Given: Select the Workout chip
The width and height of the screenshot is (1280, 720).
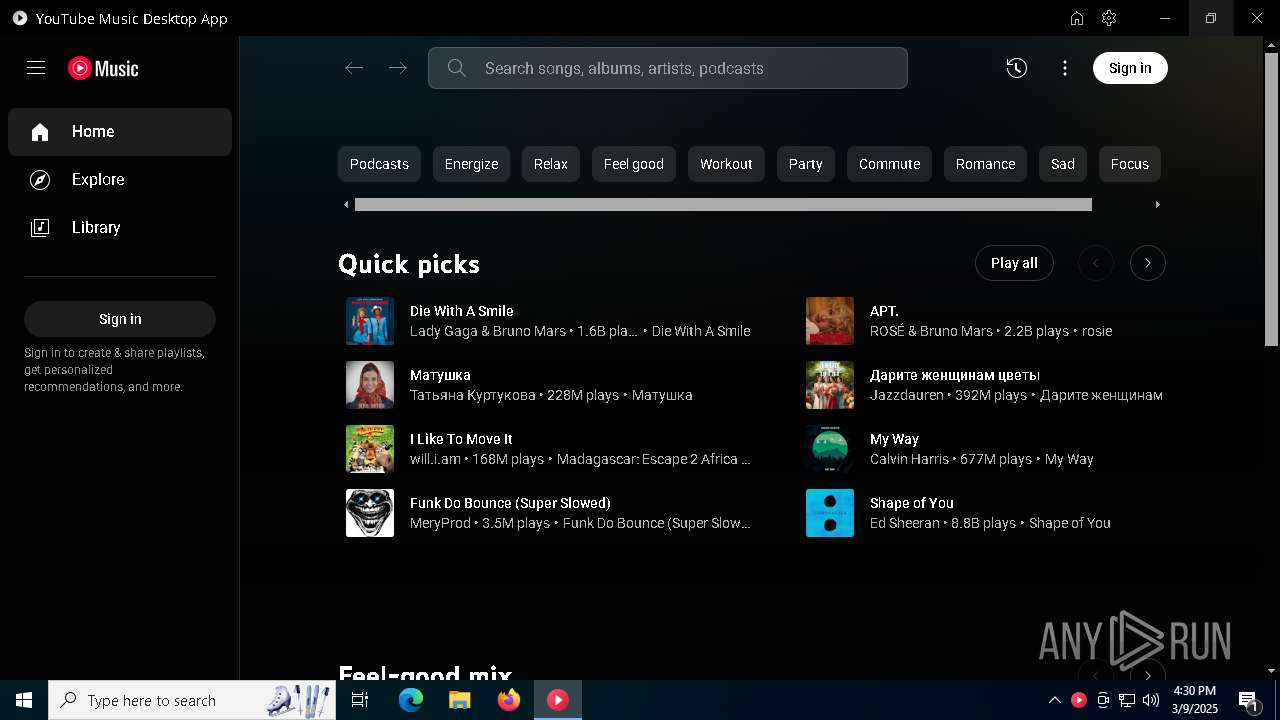Looking at the screenshot, I should pyautogui.click(x=726, y=164).
